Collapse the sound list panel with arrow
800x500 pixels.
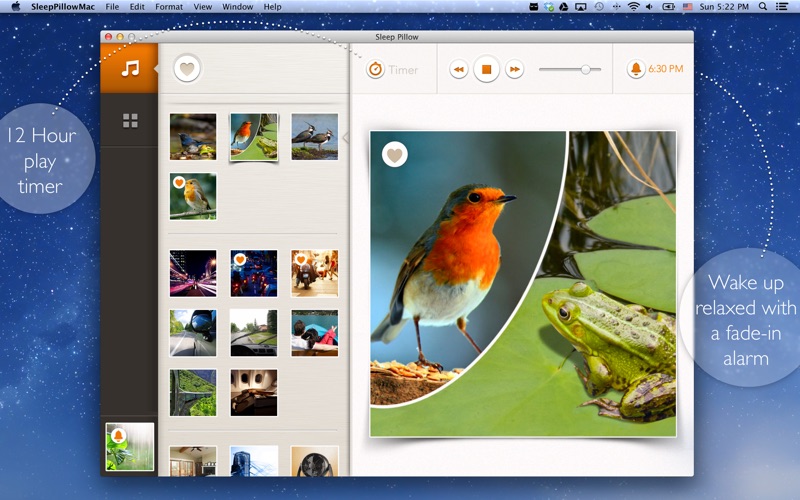346,137
